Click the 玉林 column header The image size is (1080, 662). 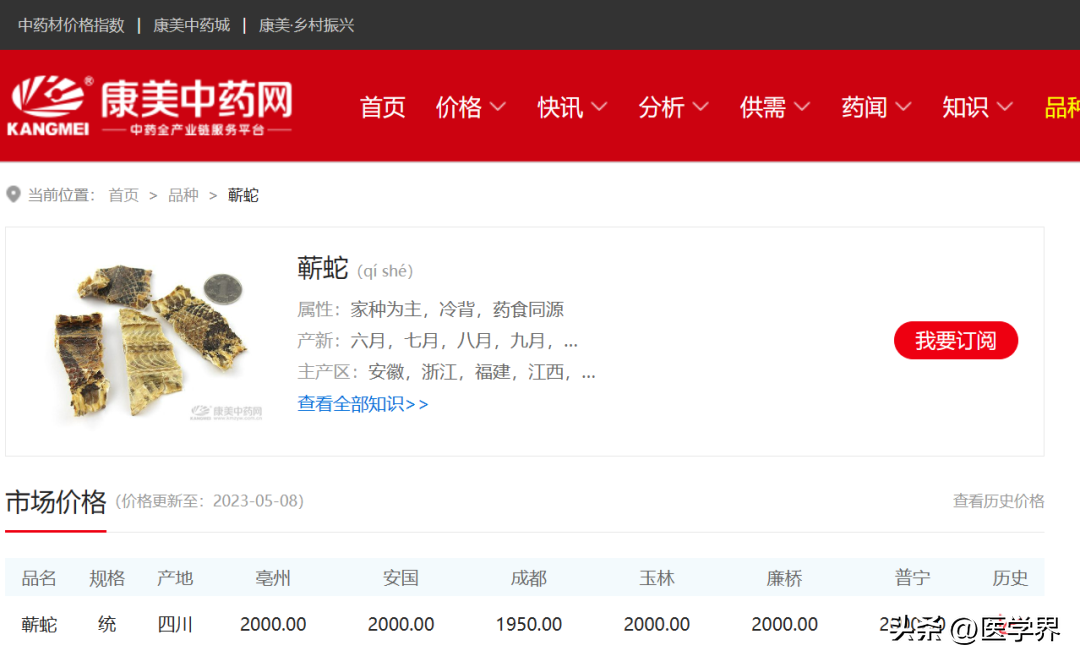coord(656,578)
